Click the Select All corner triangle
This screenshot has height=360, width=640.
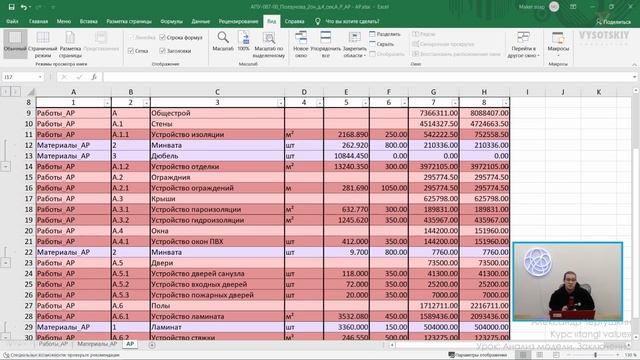[31, 92]
